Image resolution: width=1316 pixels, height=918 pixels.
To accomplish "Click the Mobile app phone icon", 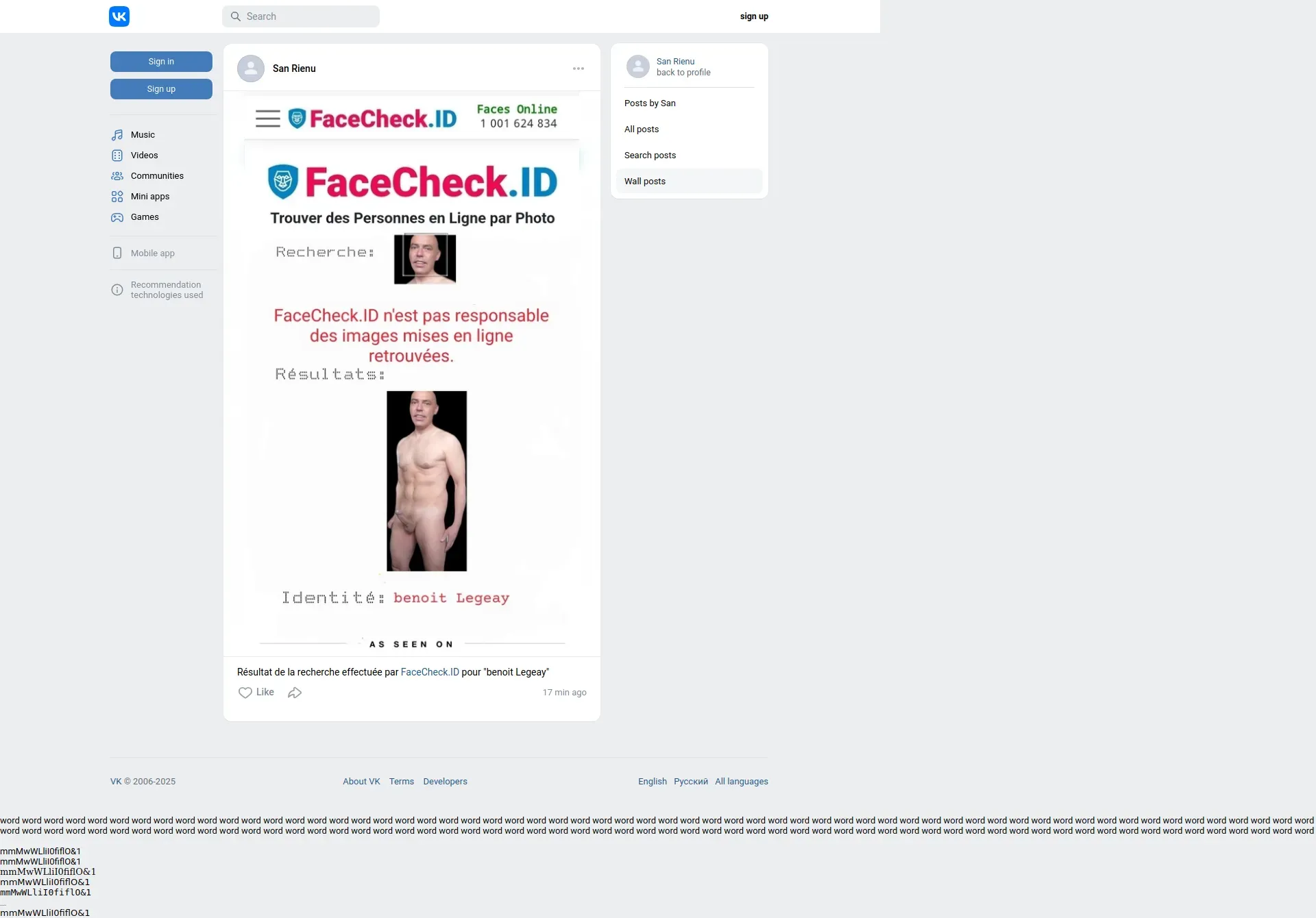I will point(117,253).
